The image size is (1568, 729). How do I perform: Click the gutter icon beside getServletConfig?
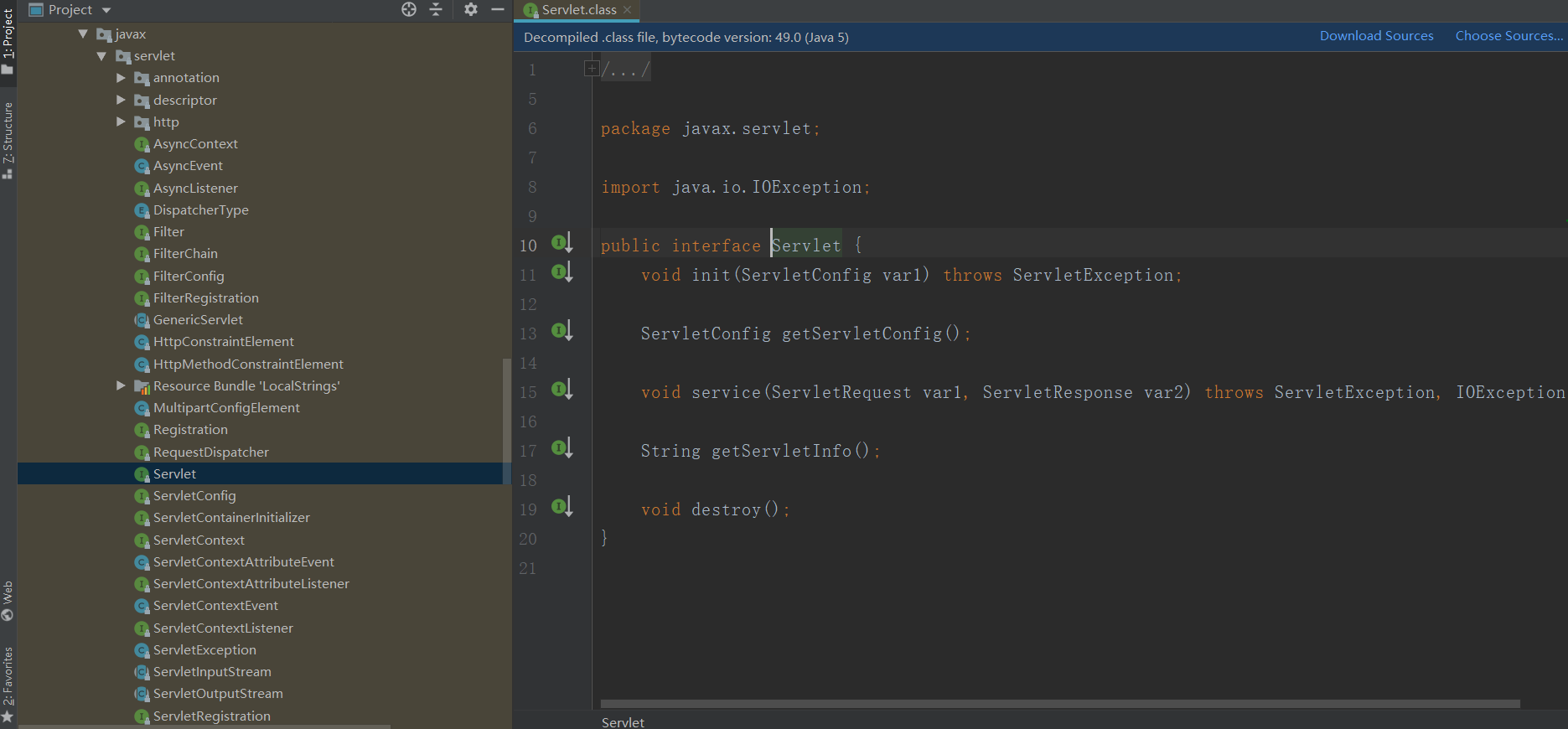[x=561, y=330]
